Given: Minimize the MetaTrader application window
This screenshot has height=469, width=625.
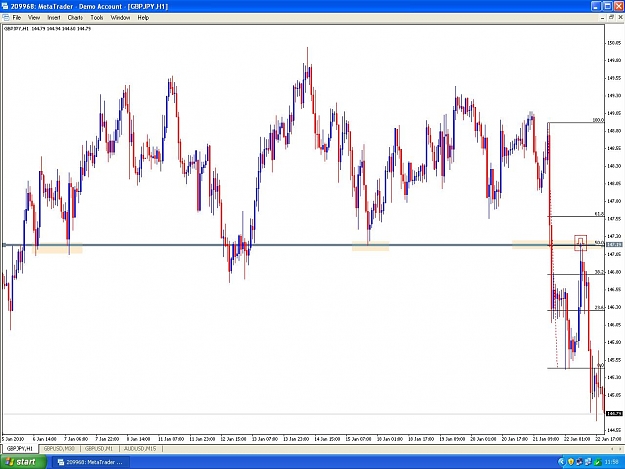Looking at the screenshot, I should (x=596, y=6).
